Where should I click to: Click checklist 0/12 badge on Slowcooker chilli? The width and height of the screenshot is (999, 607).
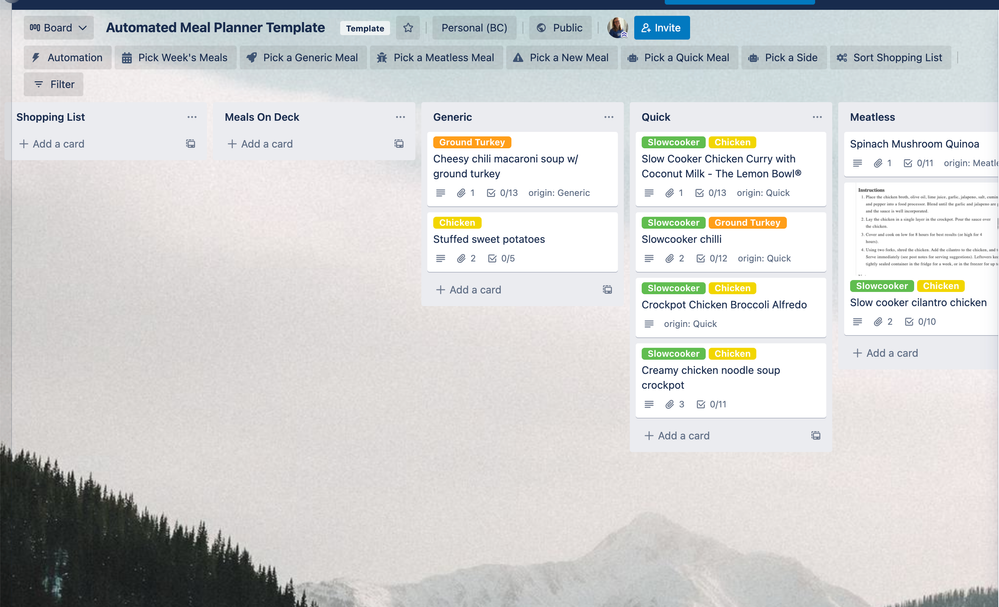[710, 259]
